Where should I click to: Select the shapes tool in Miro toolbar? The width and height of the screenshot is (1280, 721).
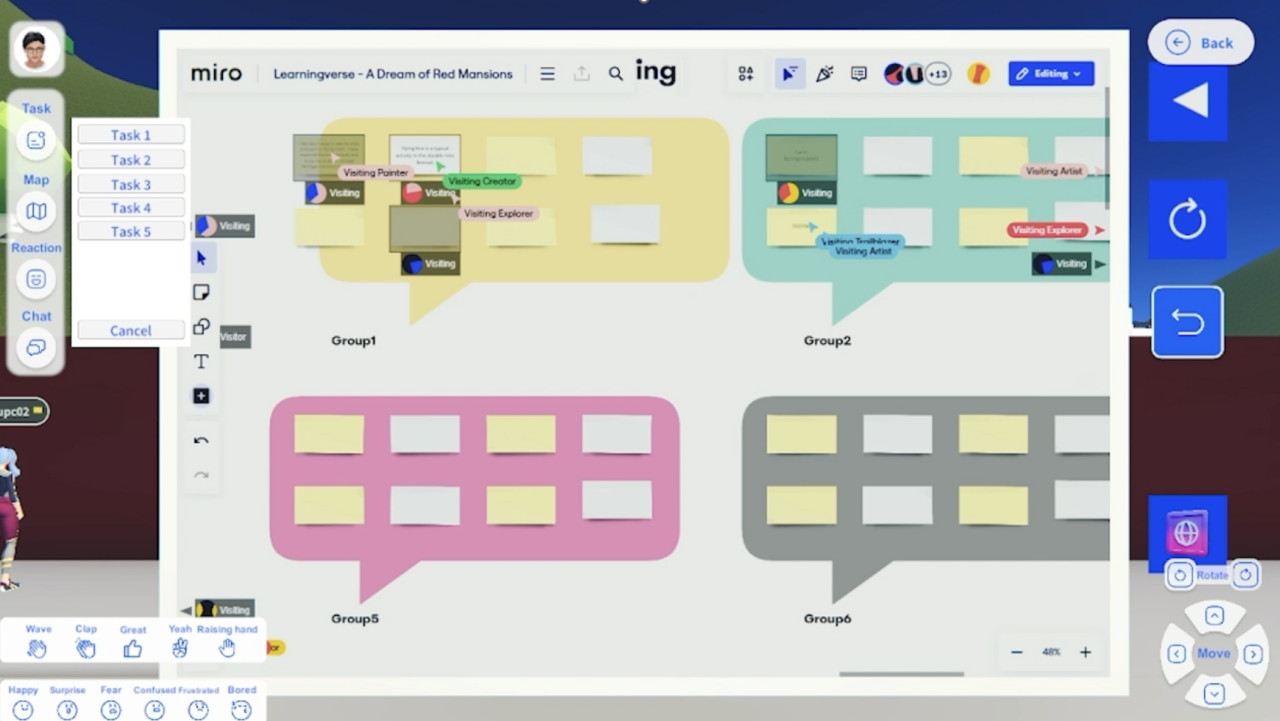coord(200,326)
